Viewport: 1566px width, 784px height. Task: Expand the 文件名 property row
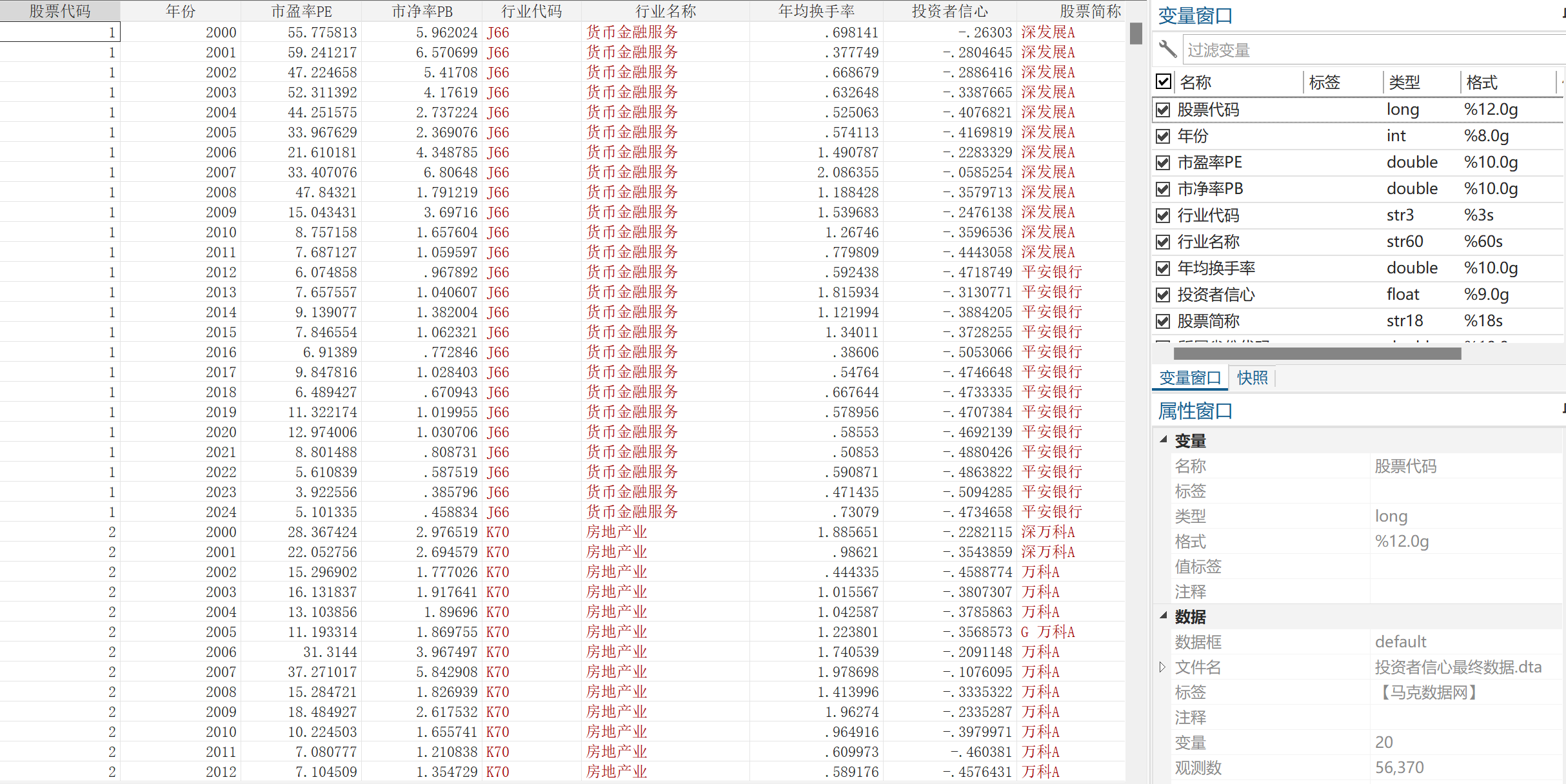[x=1162, y=667]
